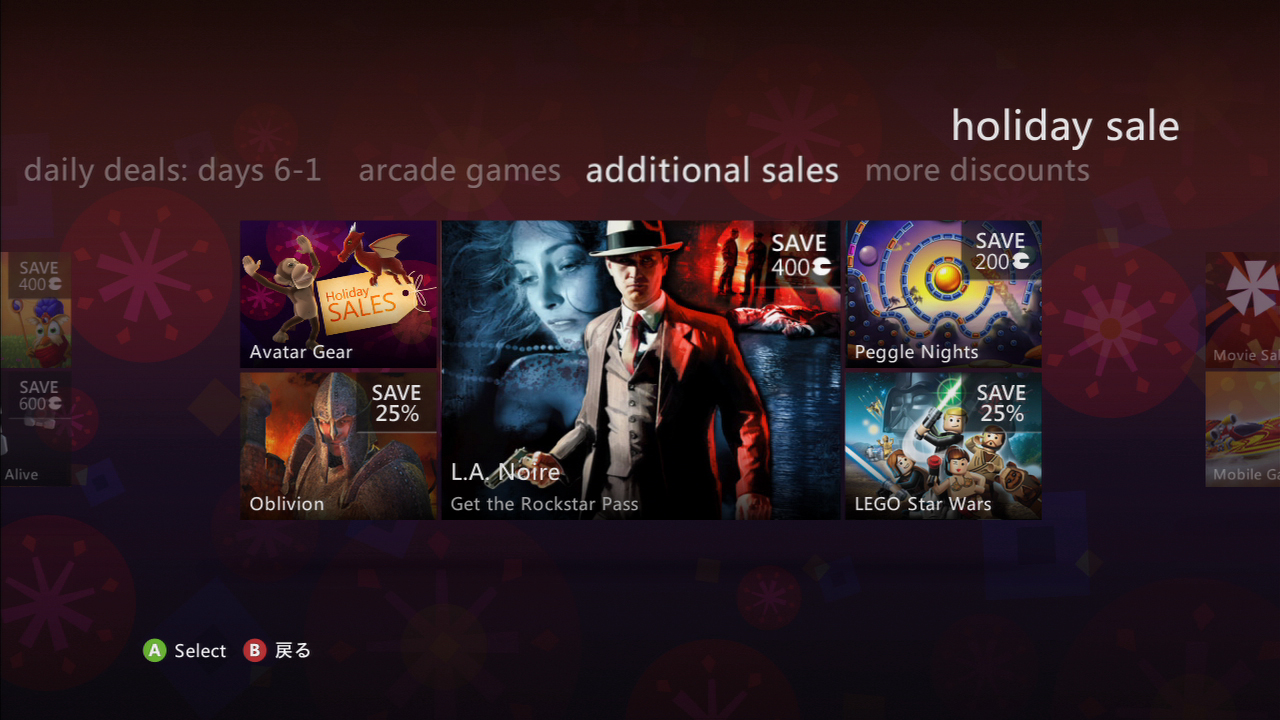Switch to the arcade games tab

(x=460, y=170)
